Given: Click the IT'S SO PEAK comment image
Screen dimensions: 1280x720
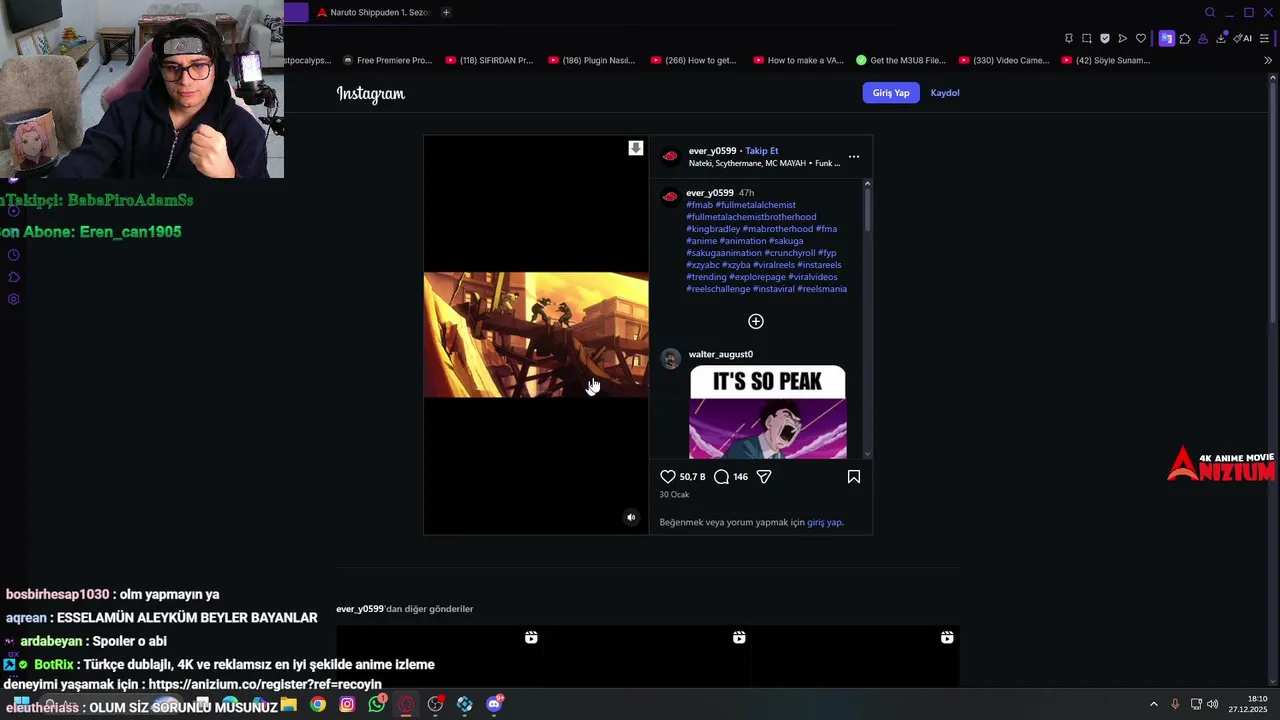Looking at the screenshot, I should point(767,412).
